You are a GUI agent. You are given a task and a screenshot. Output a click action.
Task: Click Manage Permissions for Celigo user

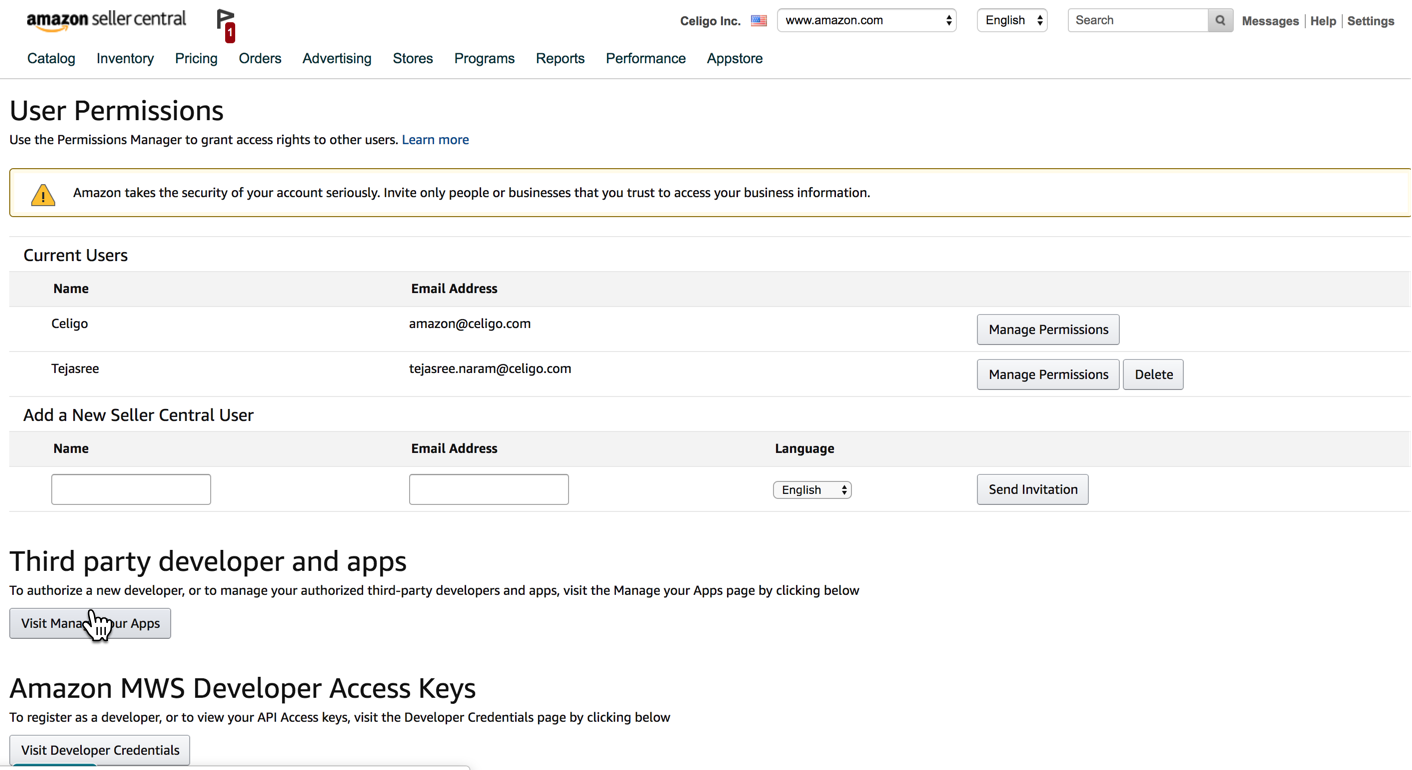coord(1048,330)
